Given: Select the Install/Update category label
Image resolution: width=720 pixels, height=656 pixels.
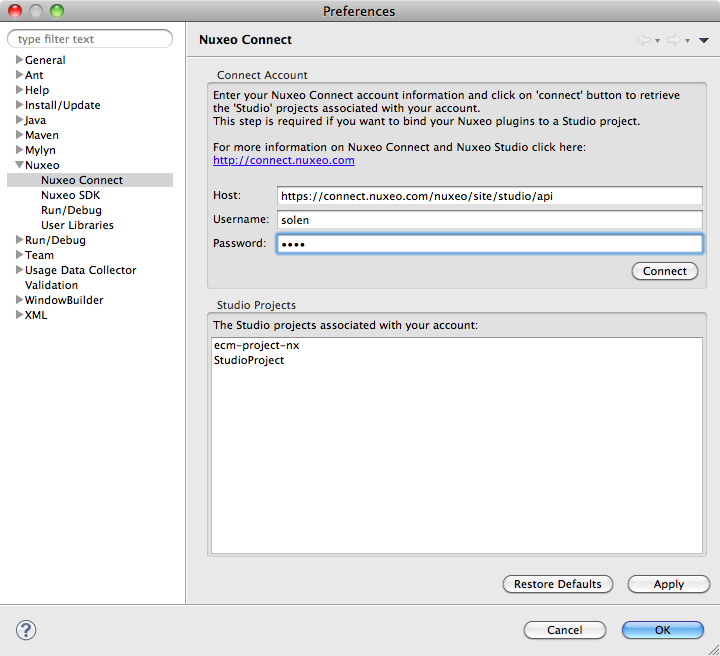Looking at the screenshot, I should tap(62, 105).
